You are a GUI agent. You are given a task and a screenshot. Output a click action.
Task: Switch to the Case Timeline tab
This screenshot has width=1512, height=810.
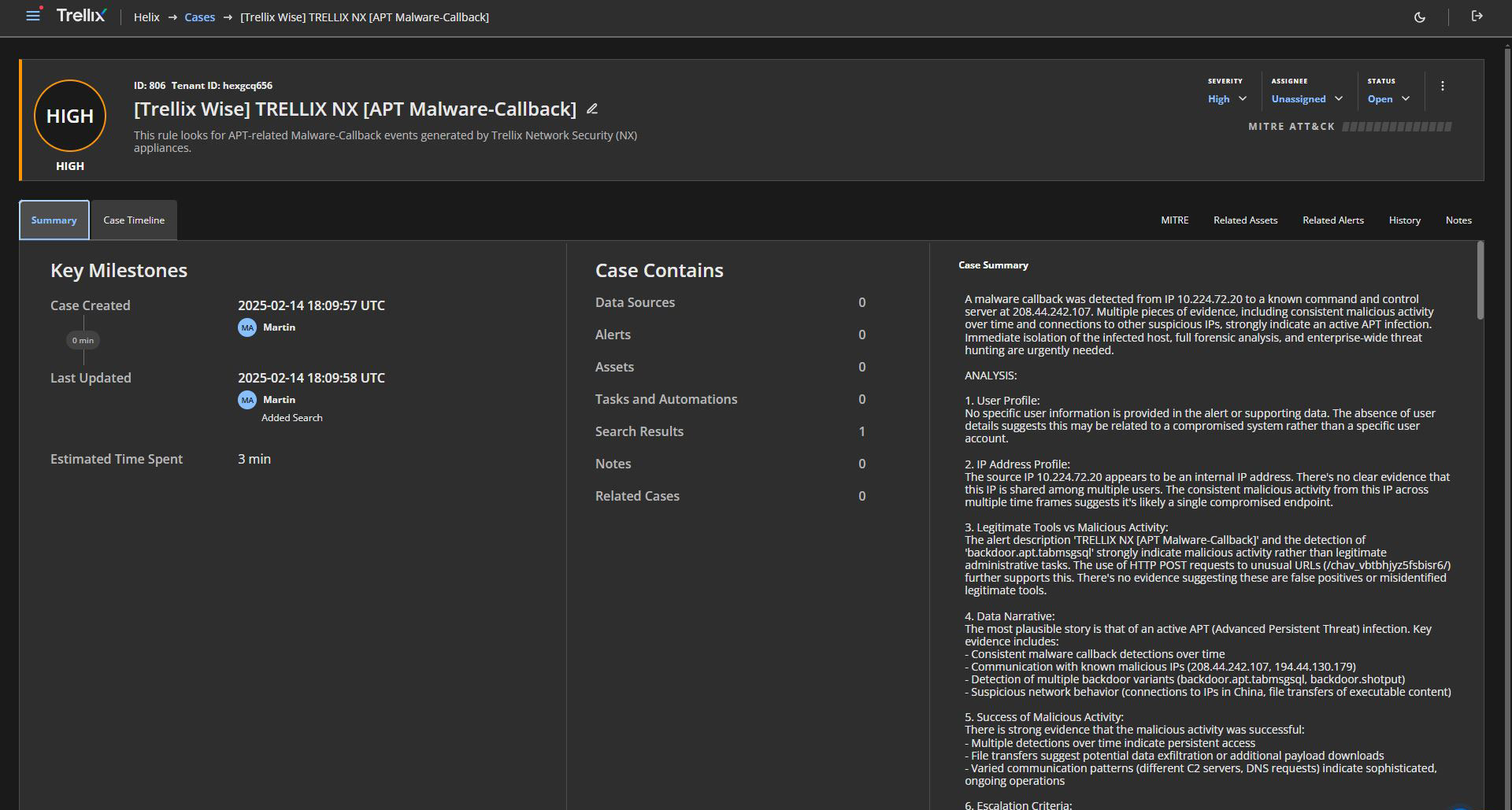(x=134, y=220)
